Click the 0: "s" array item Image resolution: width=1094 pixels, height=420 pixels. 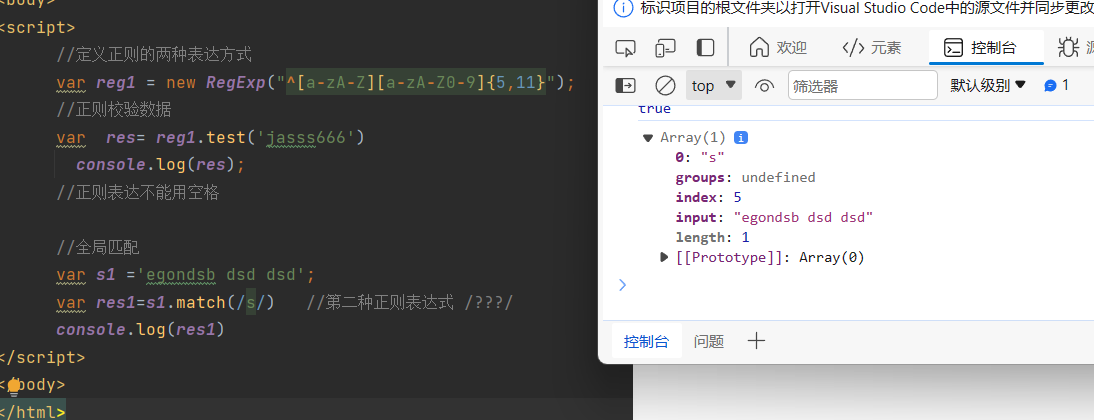click(x=700, y=157)
